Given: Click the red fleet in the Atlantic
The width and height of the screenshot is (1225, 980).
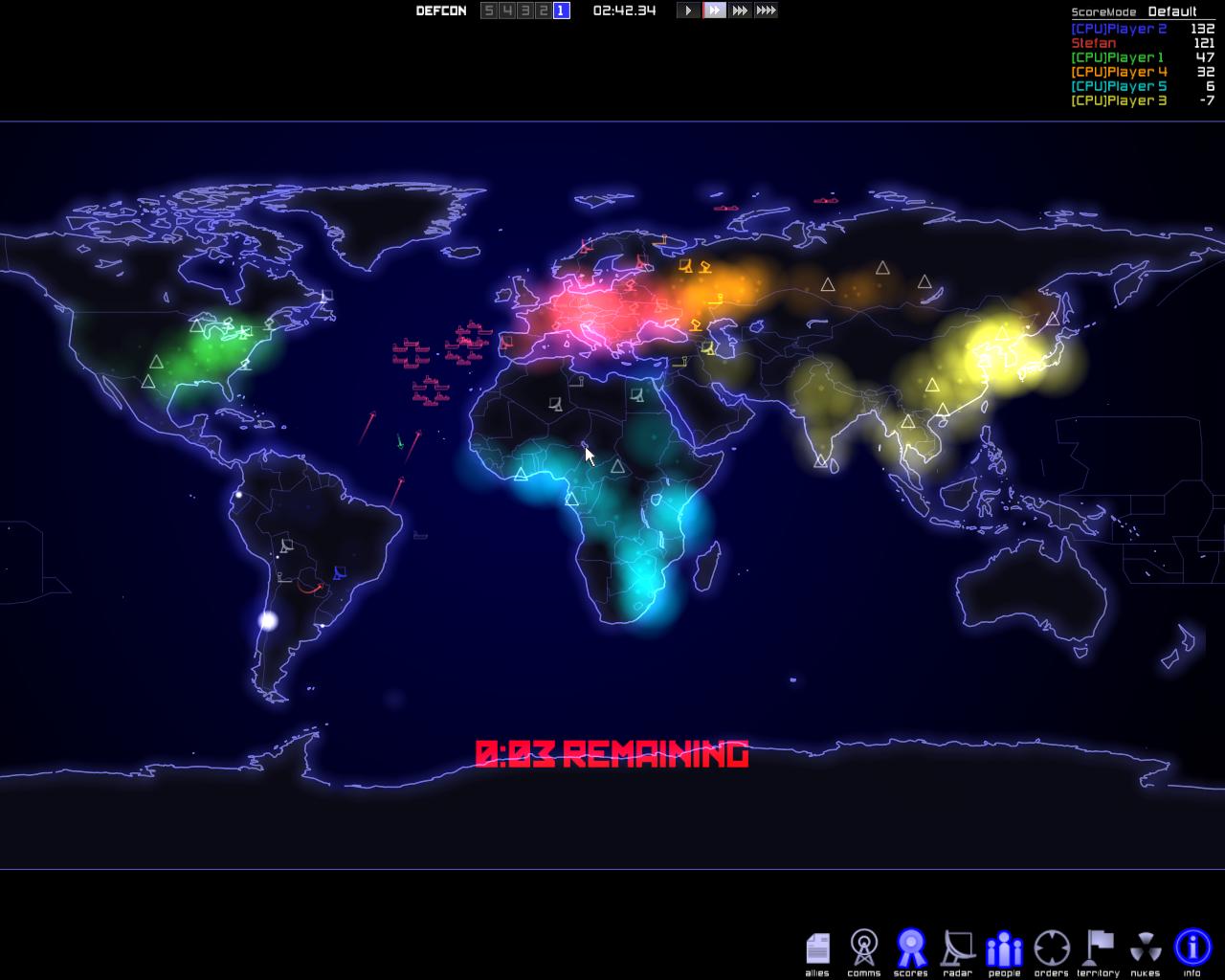Looking at the screenshot, I should pyautogui.click(x=468, y=340).
